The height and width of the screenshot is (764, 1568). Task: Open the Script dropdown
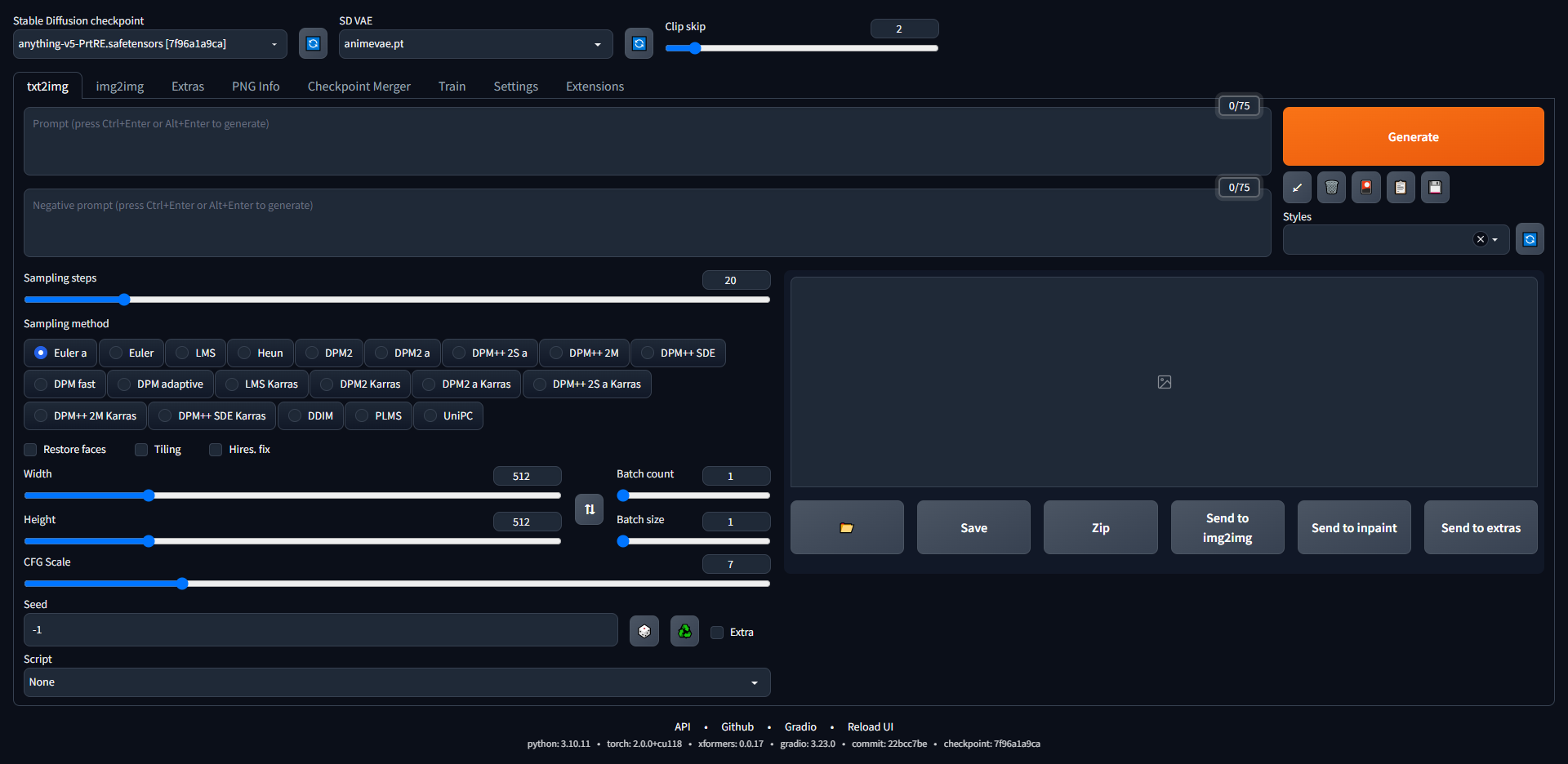point(397,682)
